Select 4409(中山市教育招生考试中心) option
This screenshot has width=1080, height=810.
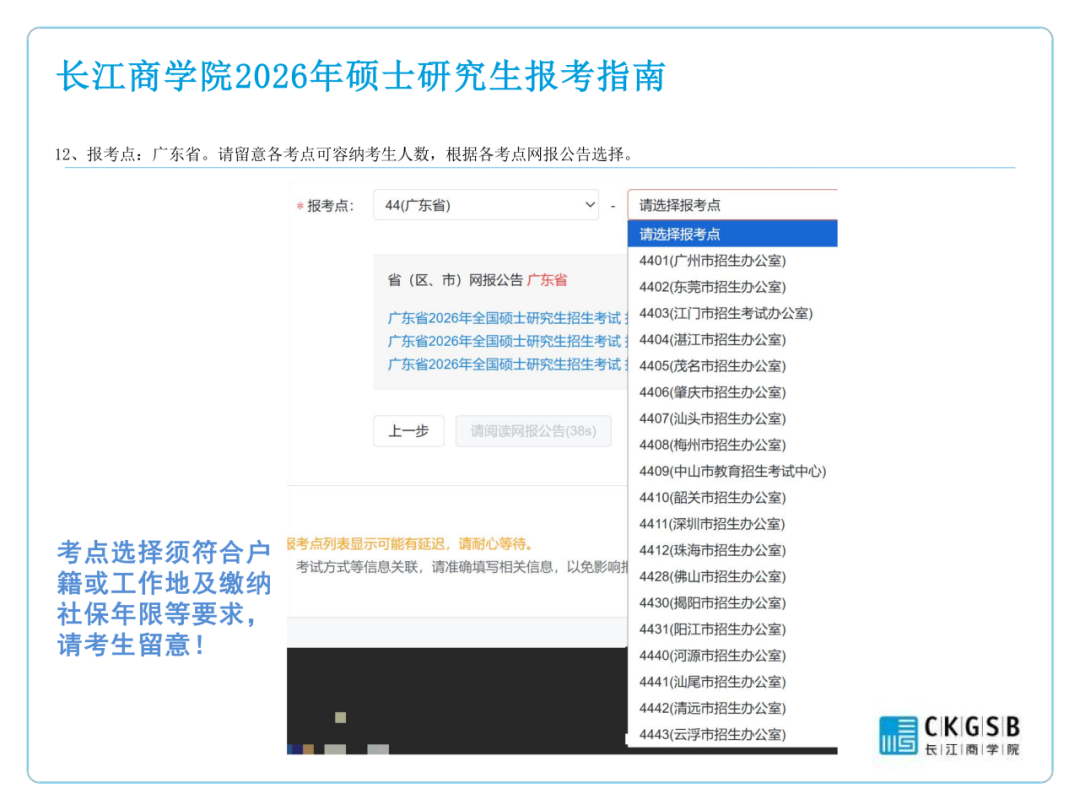pos(733,471)
